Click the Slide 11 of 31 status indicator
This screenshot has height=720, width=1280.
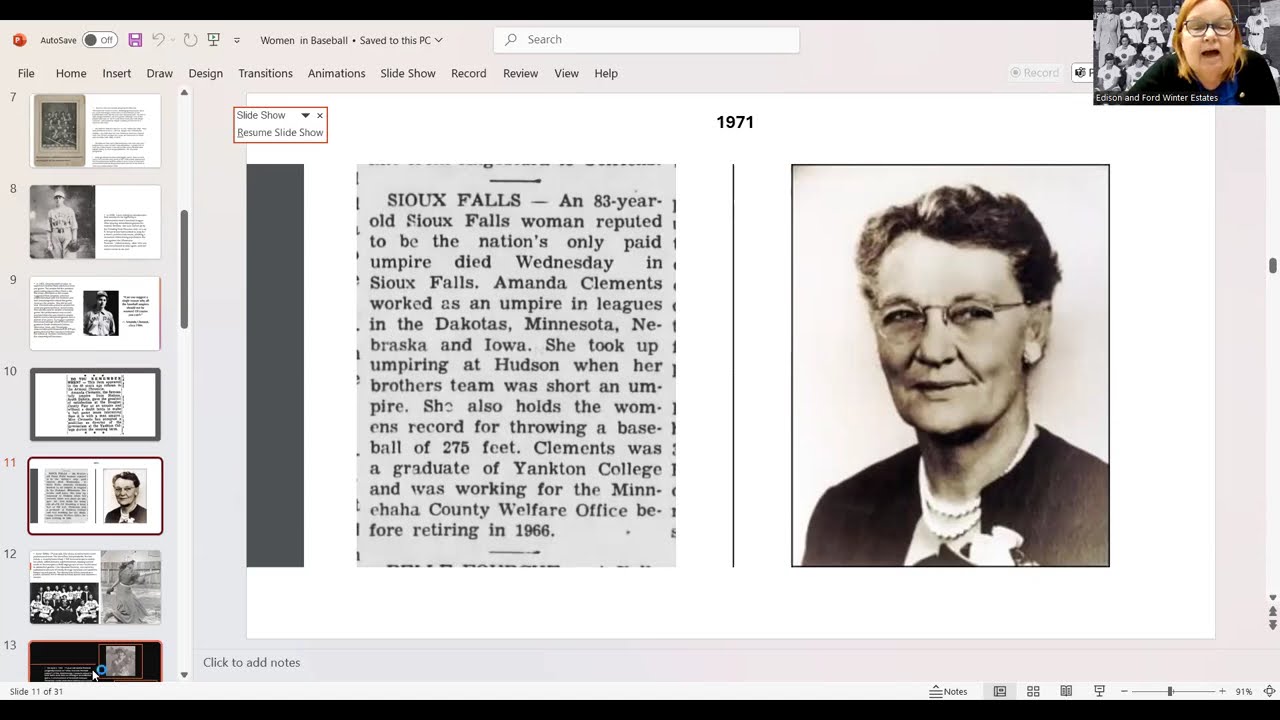[x=36, y=691]
